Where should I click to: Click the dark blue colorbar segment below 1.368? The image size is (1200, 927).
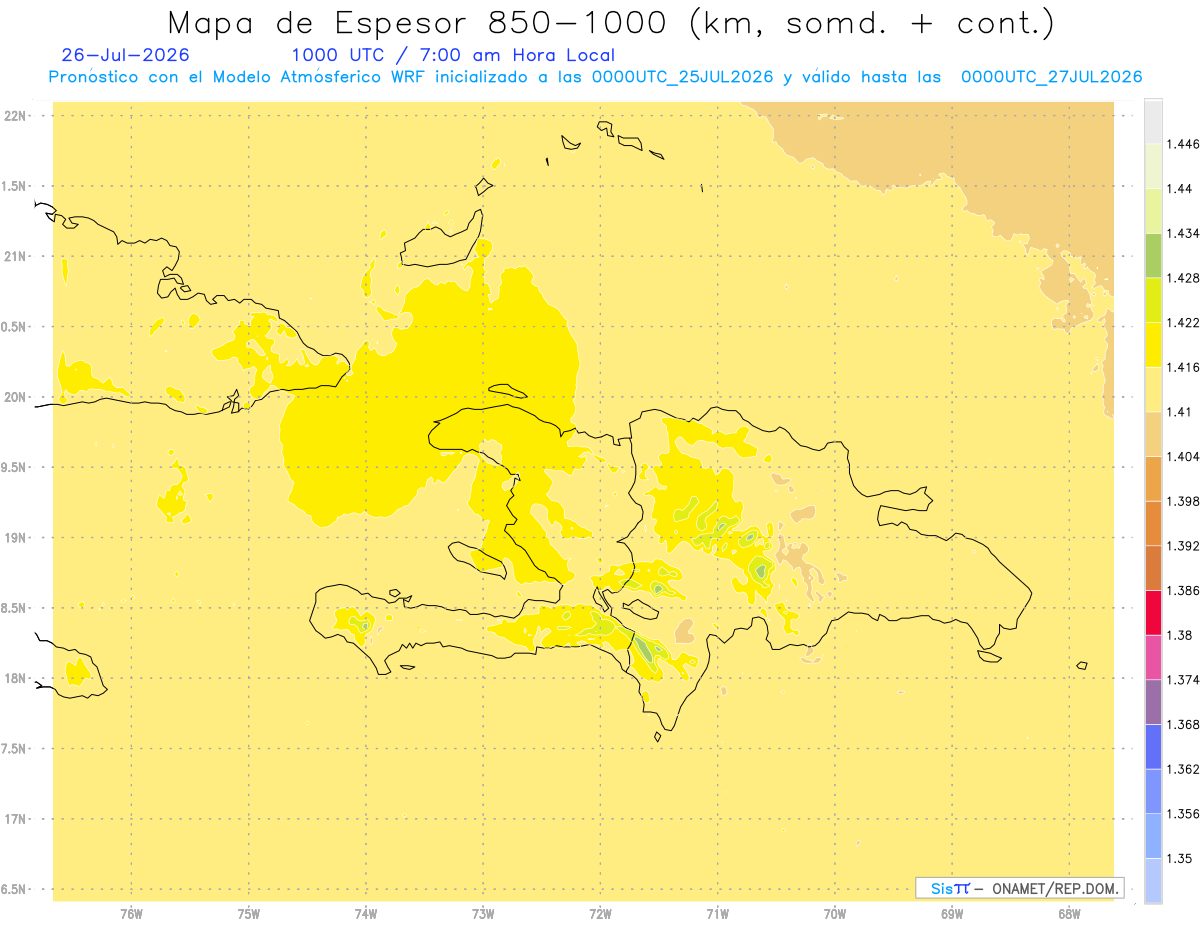click(x=1153, y=747)
